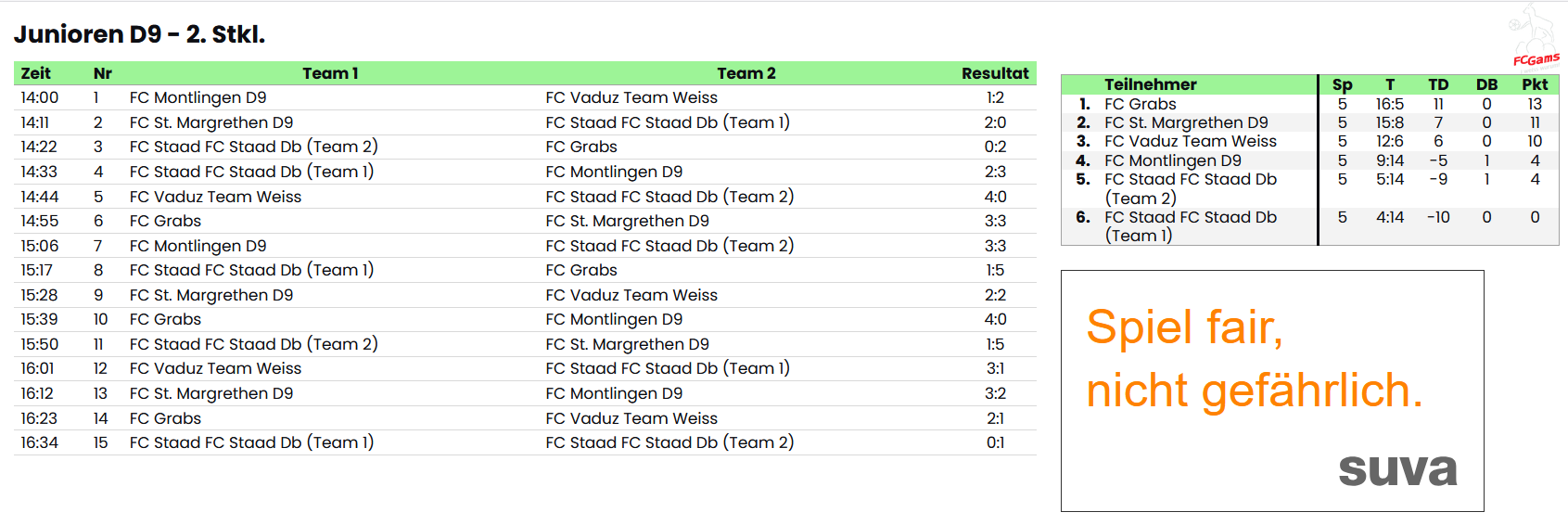1568x525 pixels.
Task: Click the Teilnehmer header in the standings
Action: pos(1150,84)
